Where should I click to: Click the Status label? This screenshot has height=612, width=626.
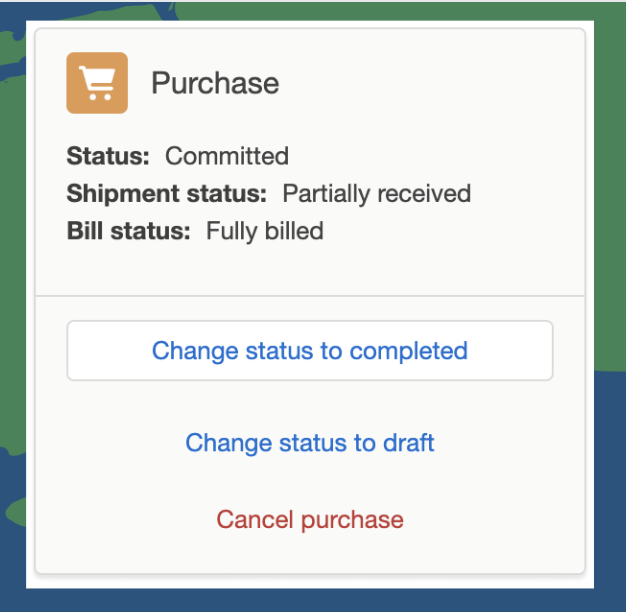click(x=108, y=156)
